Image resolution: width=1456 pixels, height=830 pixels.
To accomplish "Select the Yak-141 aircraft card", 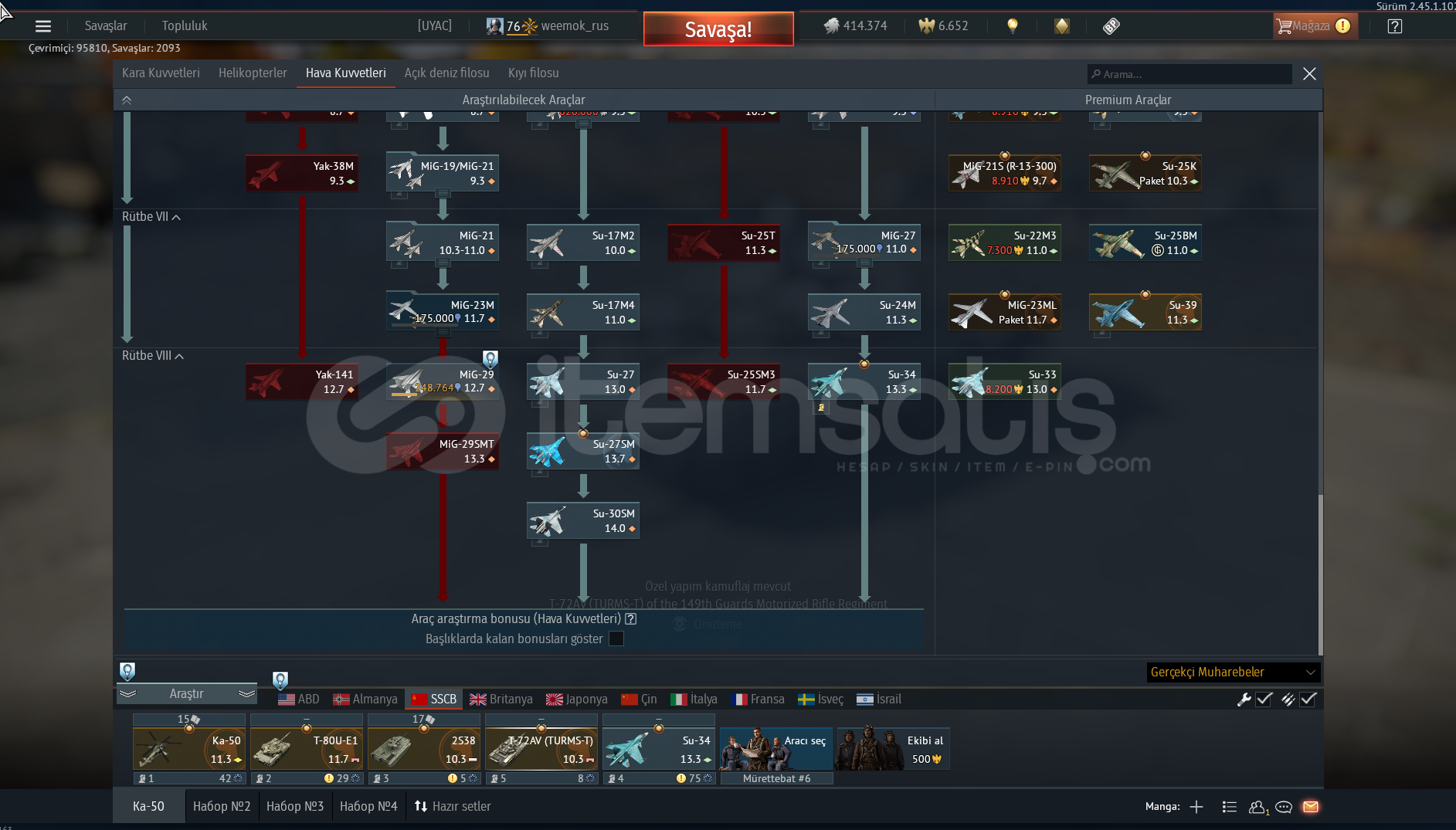I will [302, 381].
